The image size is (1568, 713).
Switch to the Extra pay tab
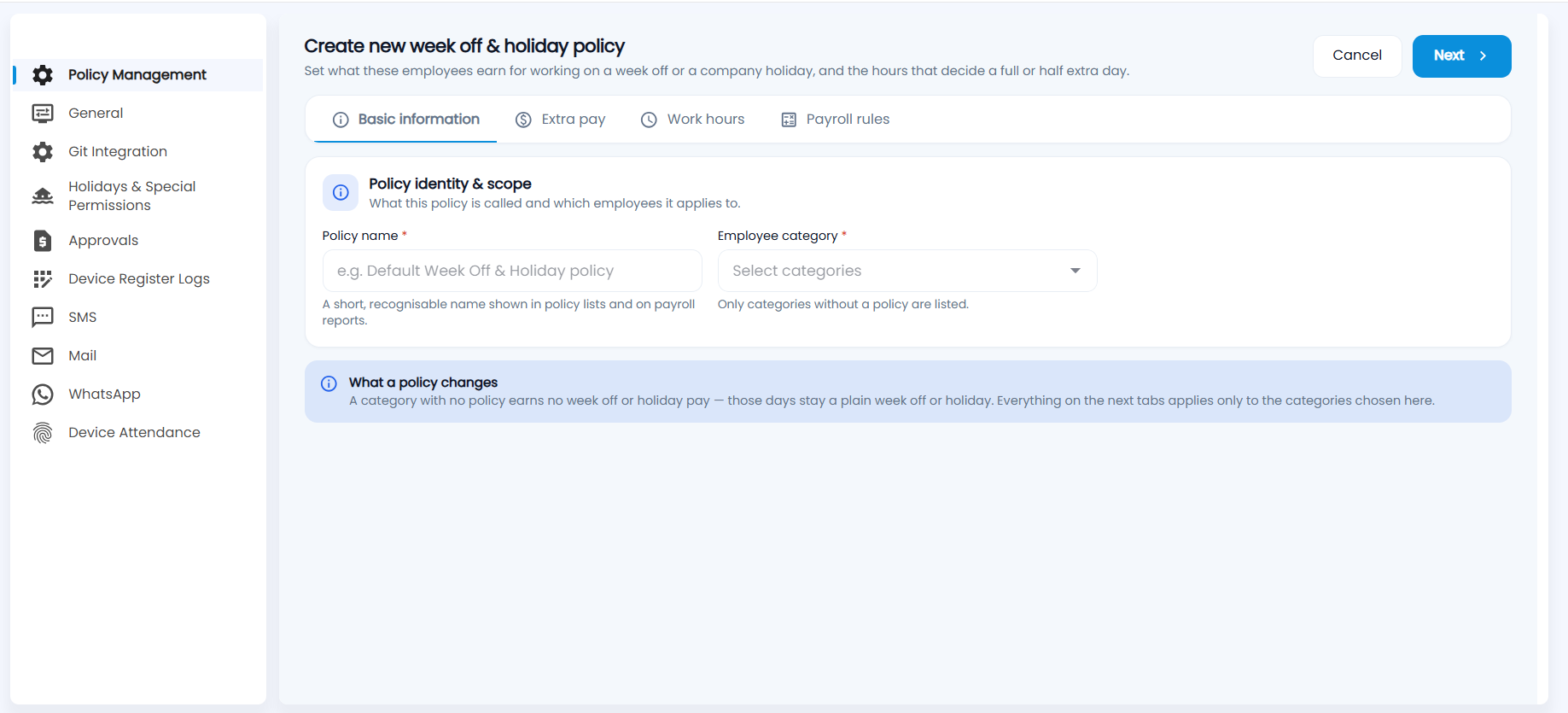click(x=560, y=120)
